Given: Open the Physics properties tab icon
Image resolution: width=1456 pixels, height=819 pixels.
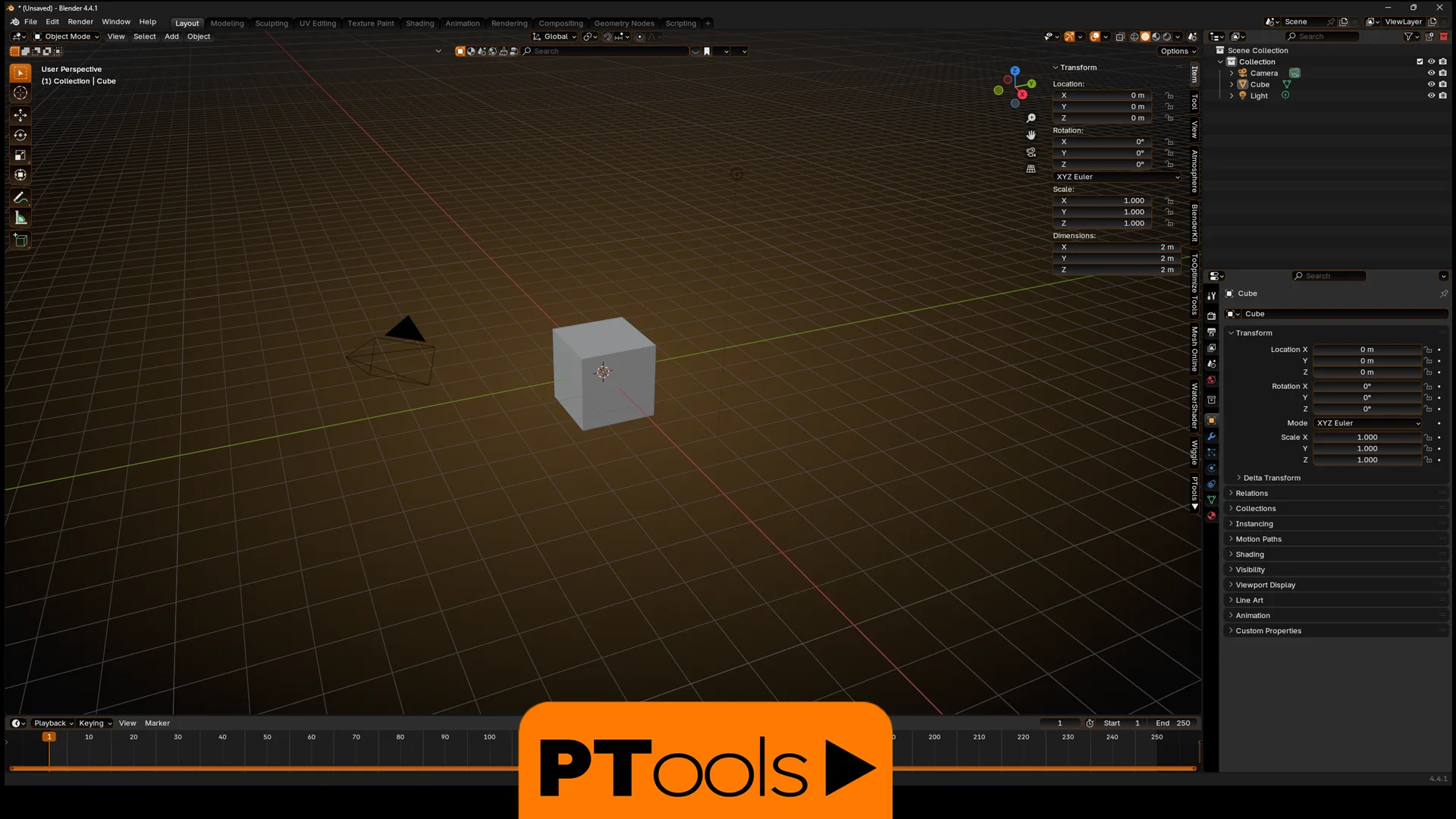Looking at the screenshot, I should (1211, 469).
